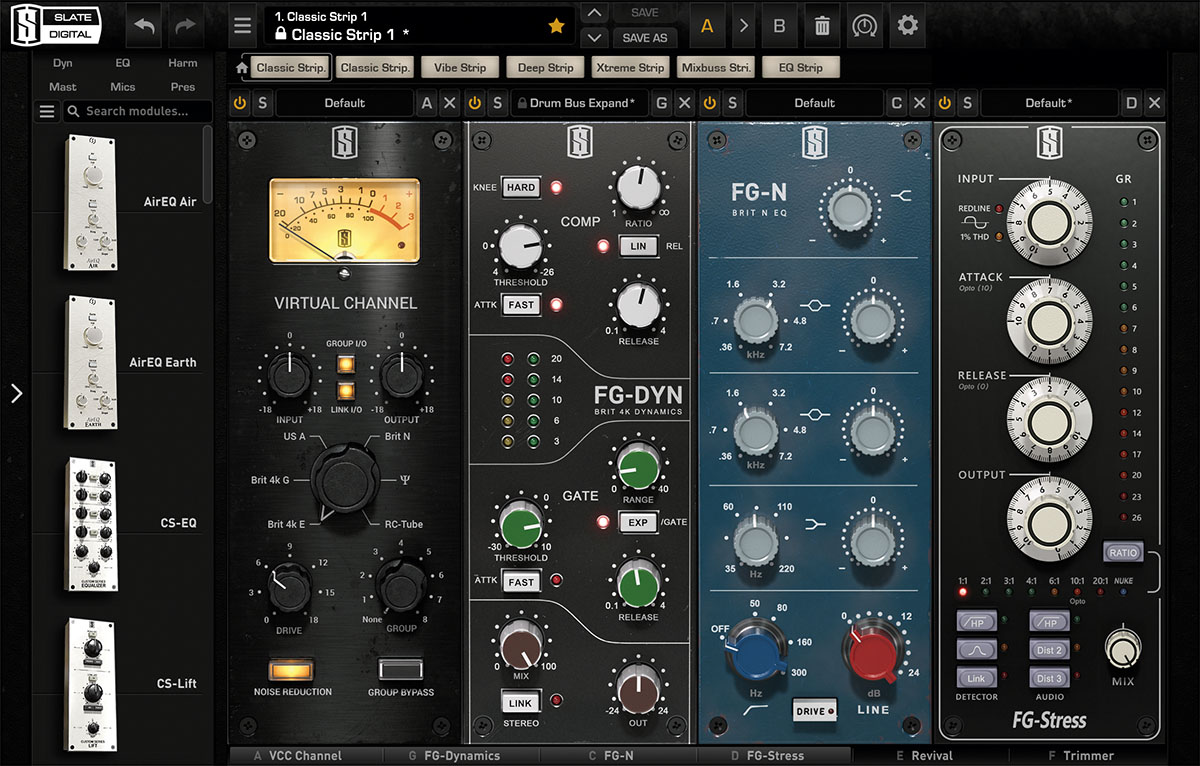The width and height of the screenshot is (1200, 766).
Task: Solo the VCC module A
Action: pyautogui.click(x=262, y=103)
